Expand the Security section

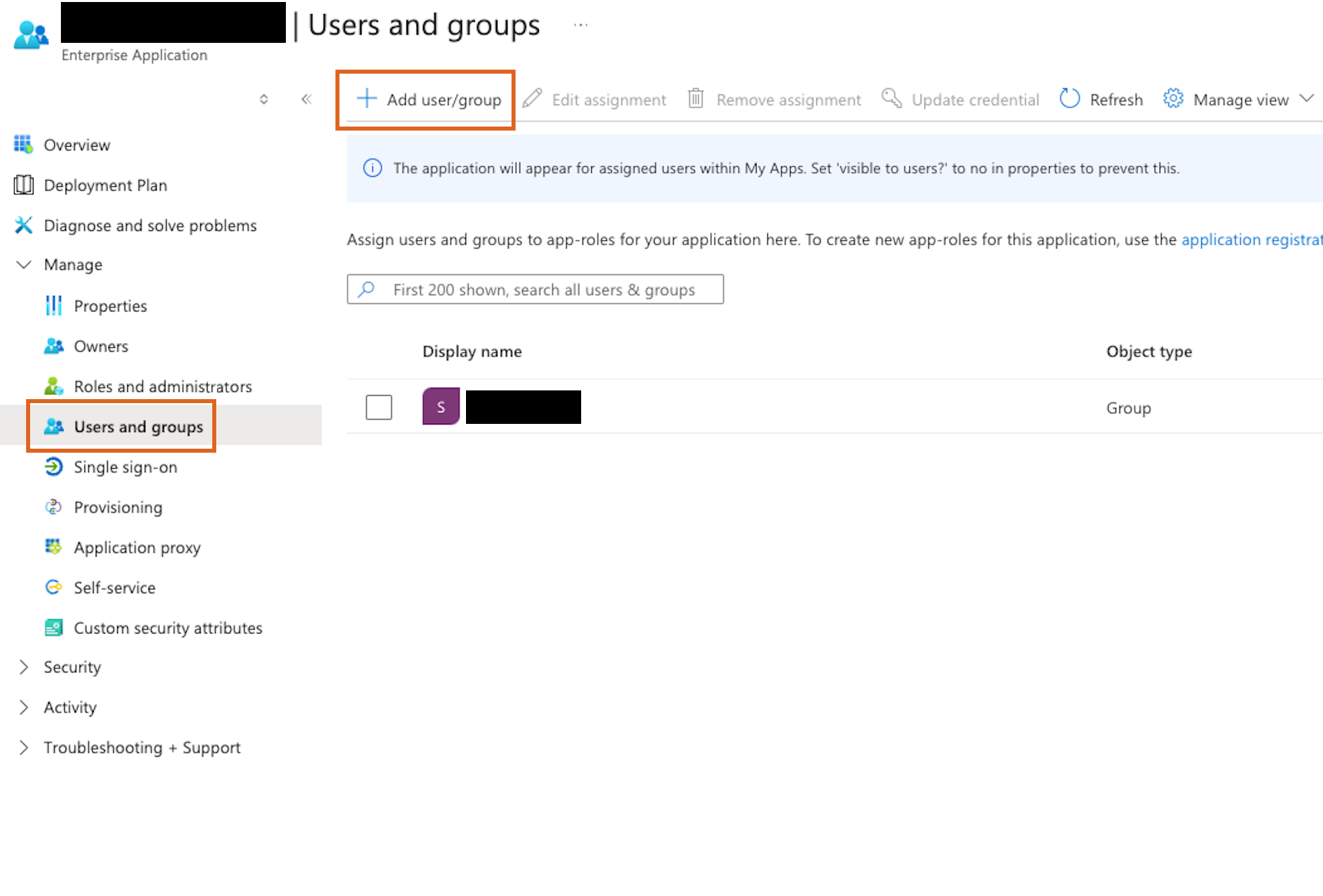[x=23, y=667]
